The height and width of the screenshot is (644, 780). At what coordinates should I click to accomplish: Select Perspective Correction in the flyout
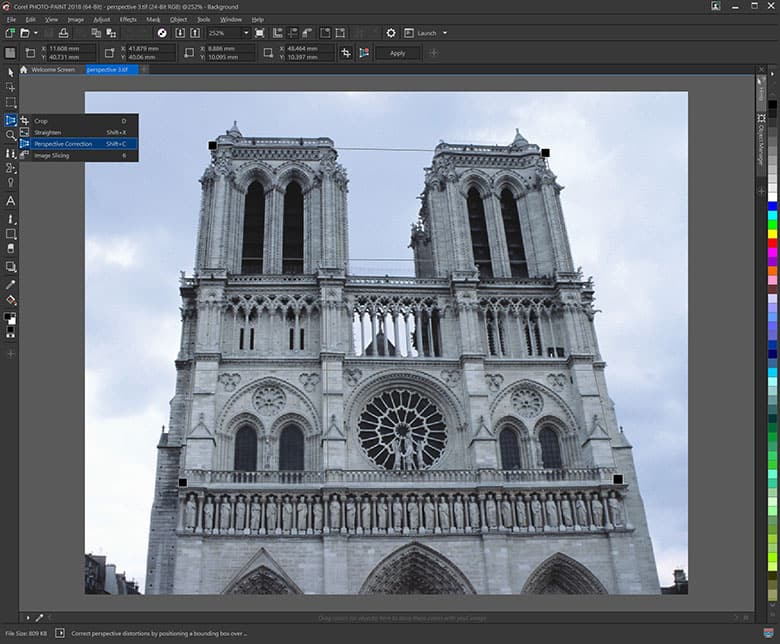pyautogui.click(x=63, y=144)
